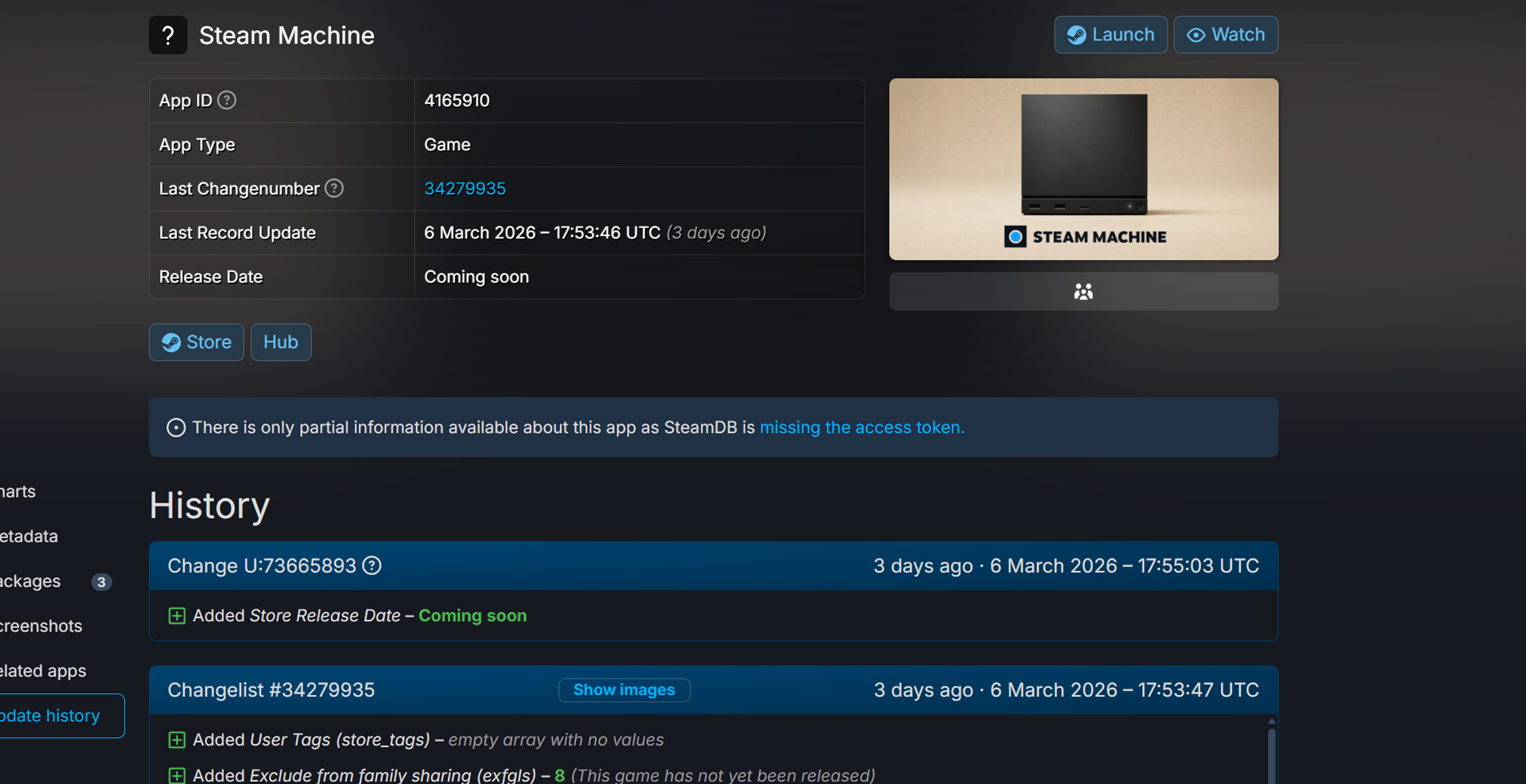Launch the app via Steam Launch button

1110,35
